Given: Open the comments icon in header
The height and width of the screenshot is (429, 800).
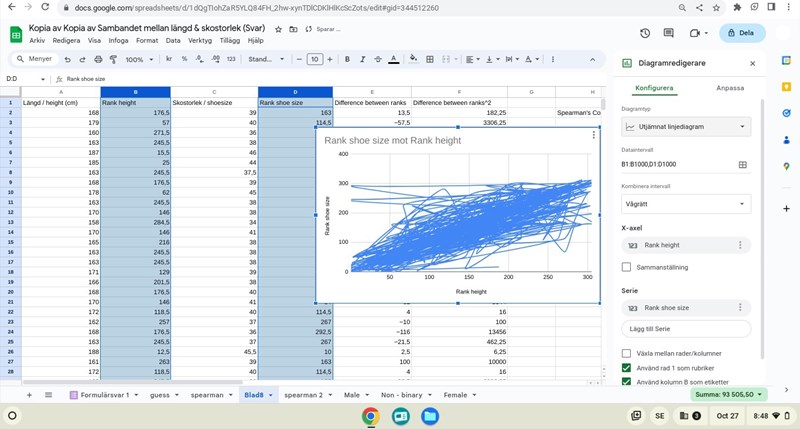Looking at the screenshot, I should pos(670,33).
